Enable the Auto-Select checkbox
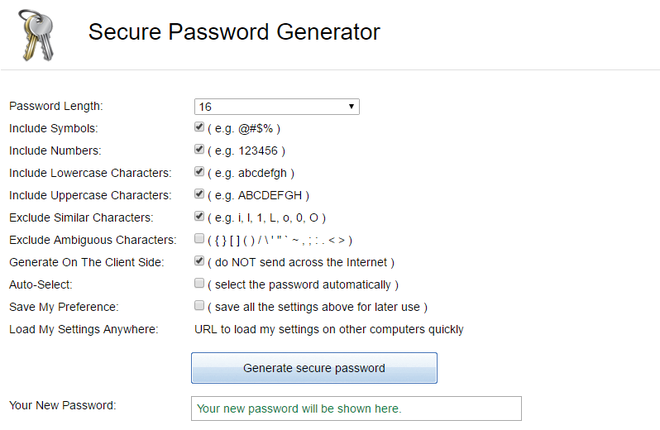660x430 pixels. pos(199,283)
